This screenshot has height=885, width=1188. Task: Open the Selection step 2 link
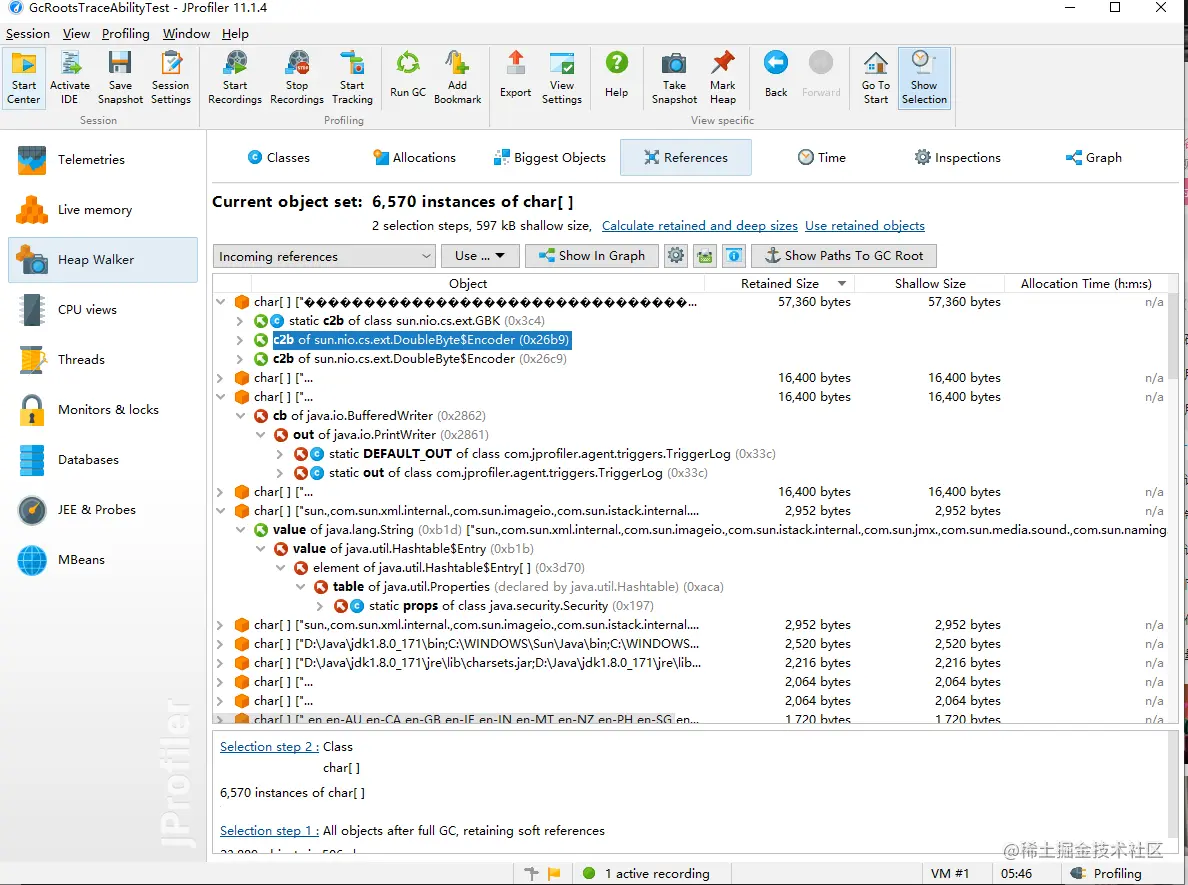(269, 747)
